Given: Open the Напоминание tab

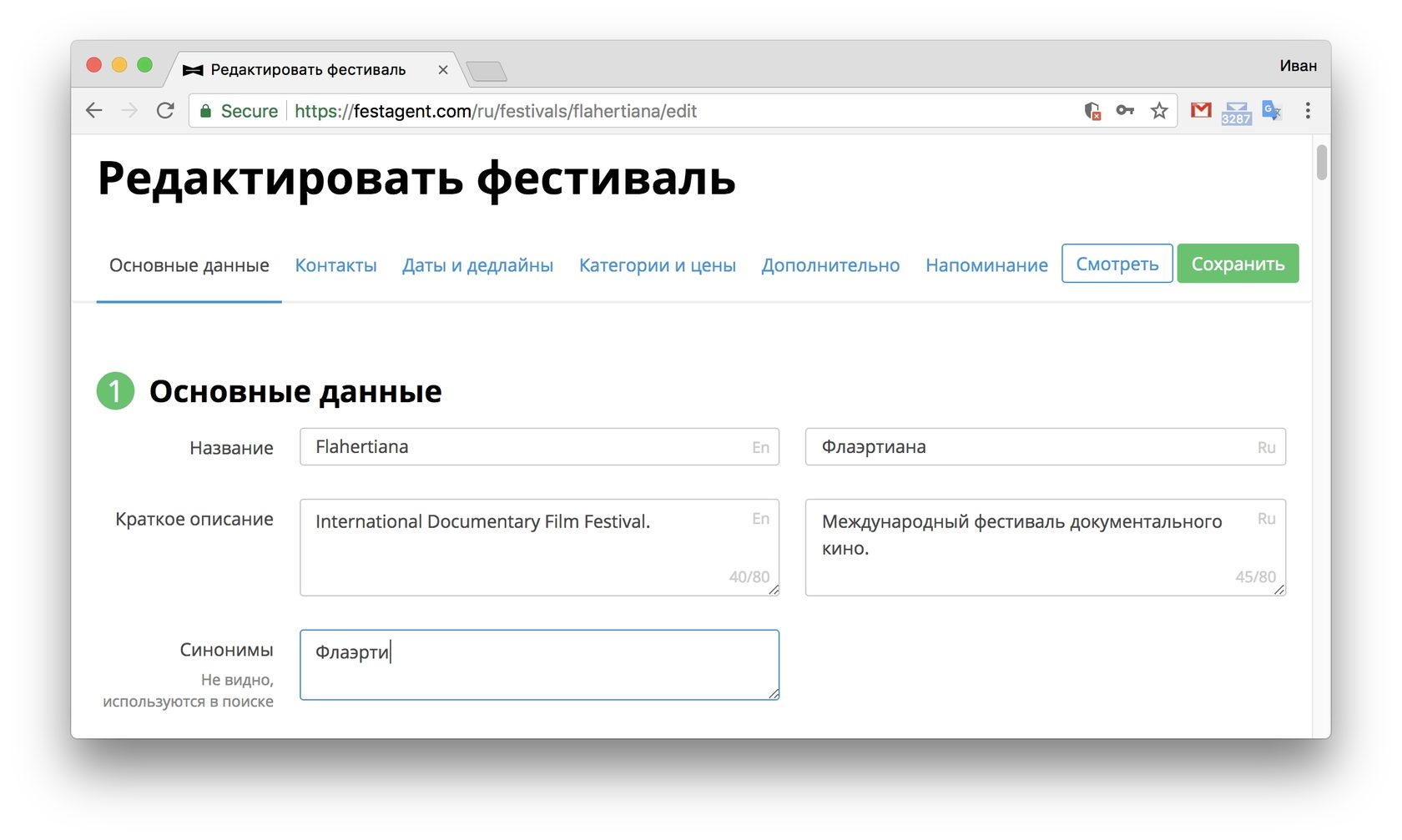Looking at the screenshot, I should point(986,265).
